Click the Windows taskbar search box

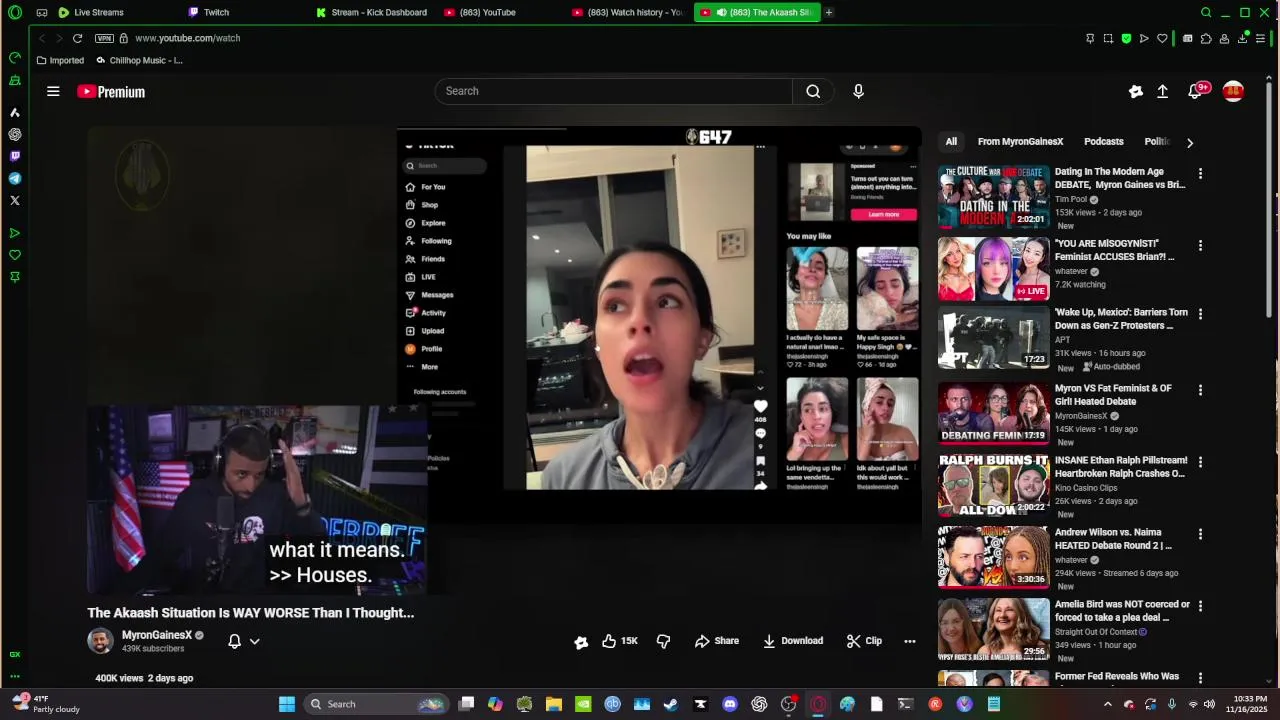(x=375, y=704)
